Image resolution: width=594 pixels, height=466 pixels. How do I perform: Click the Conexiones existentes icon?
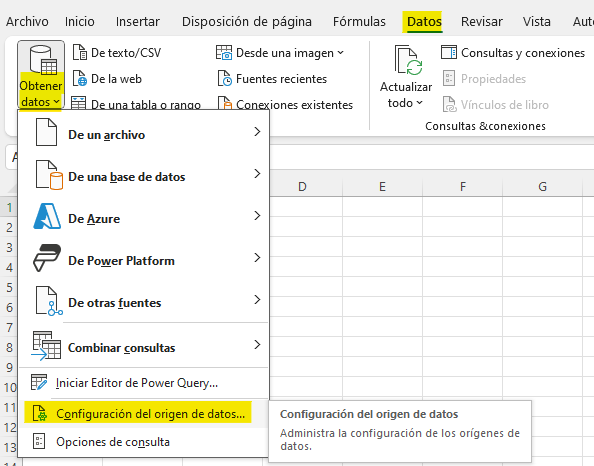coord(225,103)
